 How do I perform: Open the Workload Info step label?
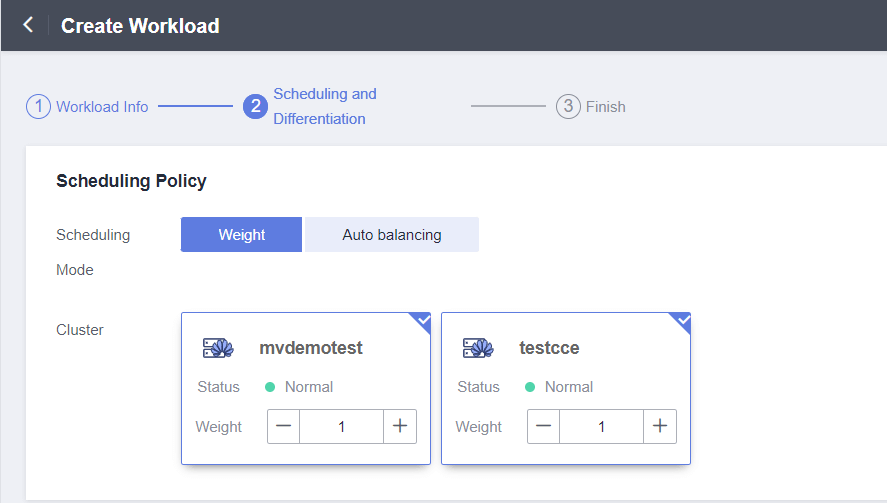(x=102, y=107)
